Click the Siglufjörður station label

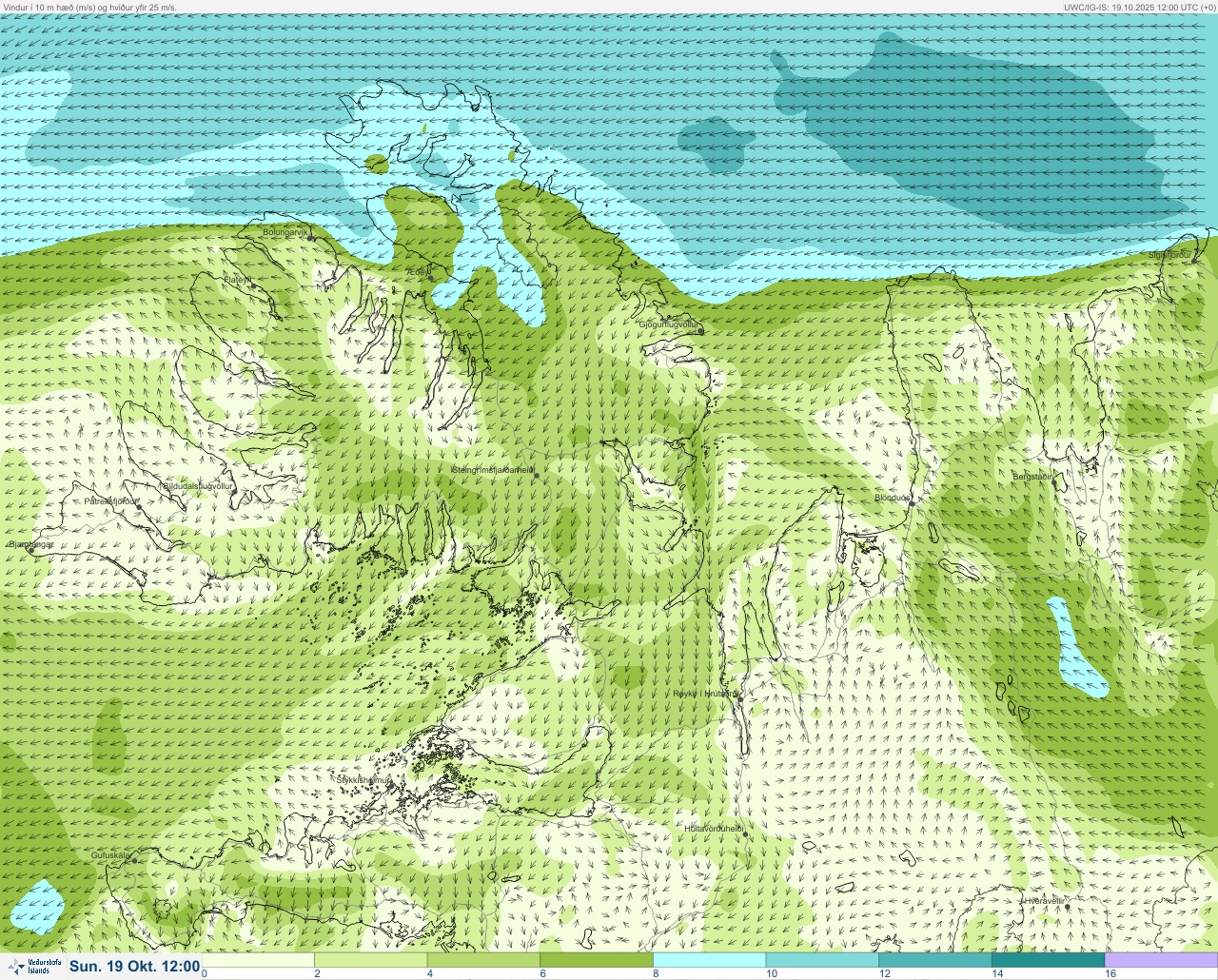coord(1169,255)
